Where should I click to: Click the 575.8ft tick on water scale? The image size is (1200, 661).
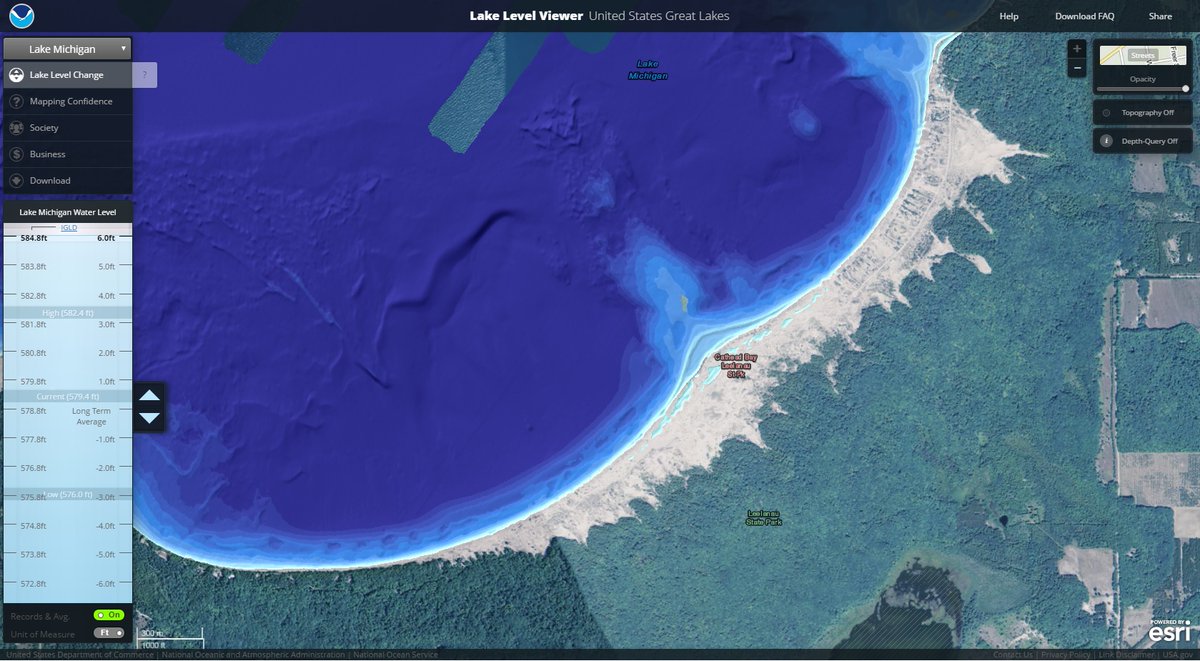click(x=34, y=497)
